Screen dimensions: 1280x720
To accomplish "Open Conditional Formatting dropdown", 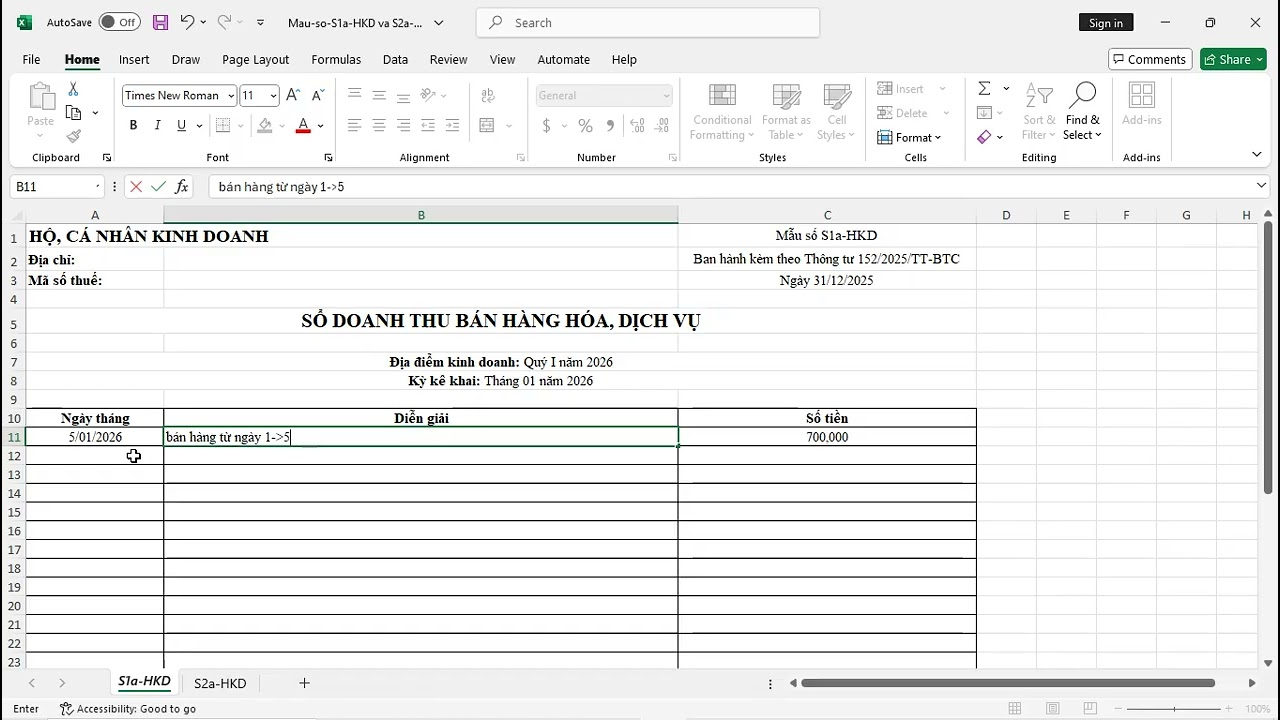I will (722, 113).
